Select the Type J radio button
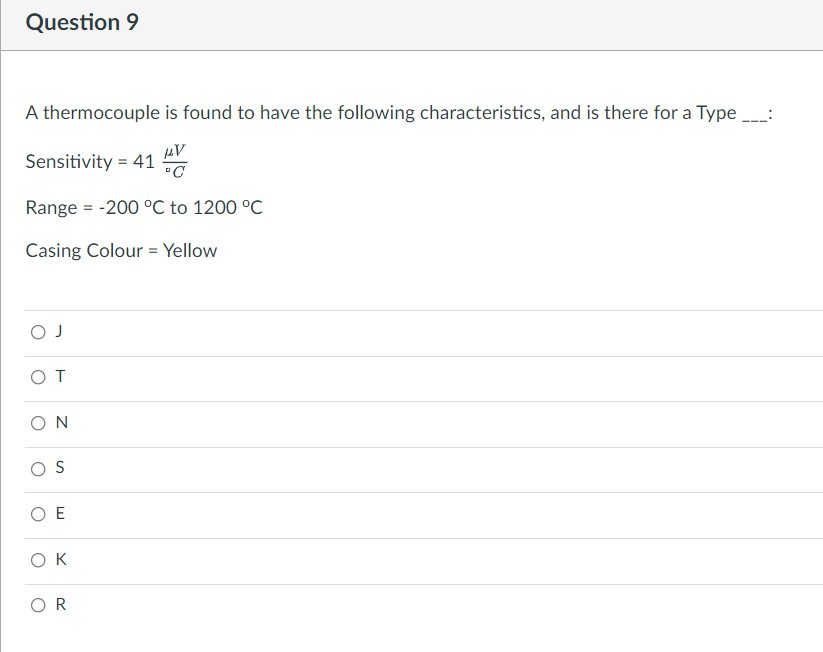 pos(37,331)
